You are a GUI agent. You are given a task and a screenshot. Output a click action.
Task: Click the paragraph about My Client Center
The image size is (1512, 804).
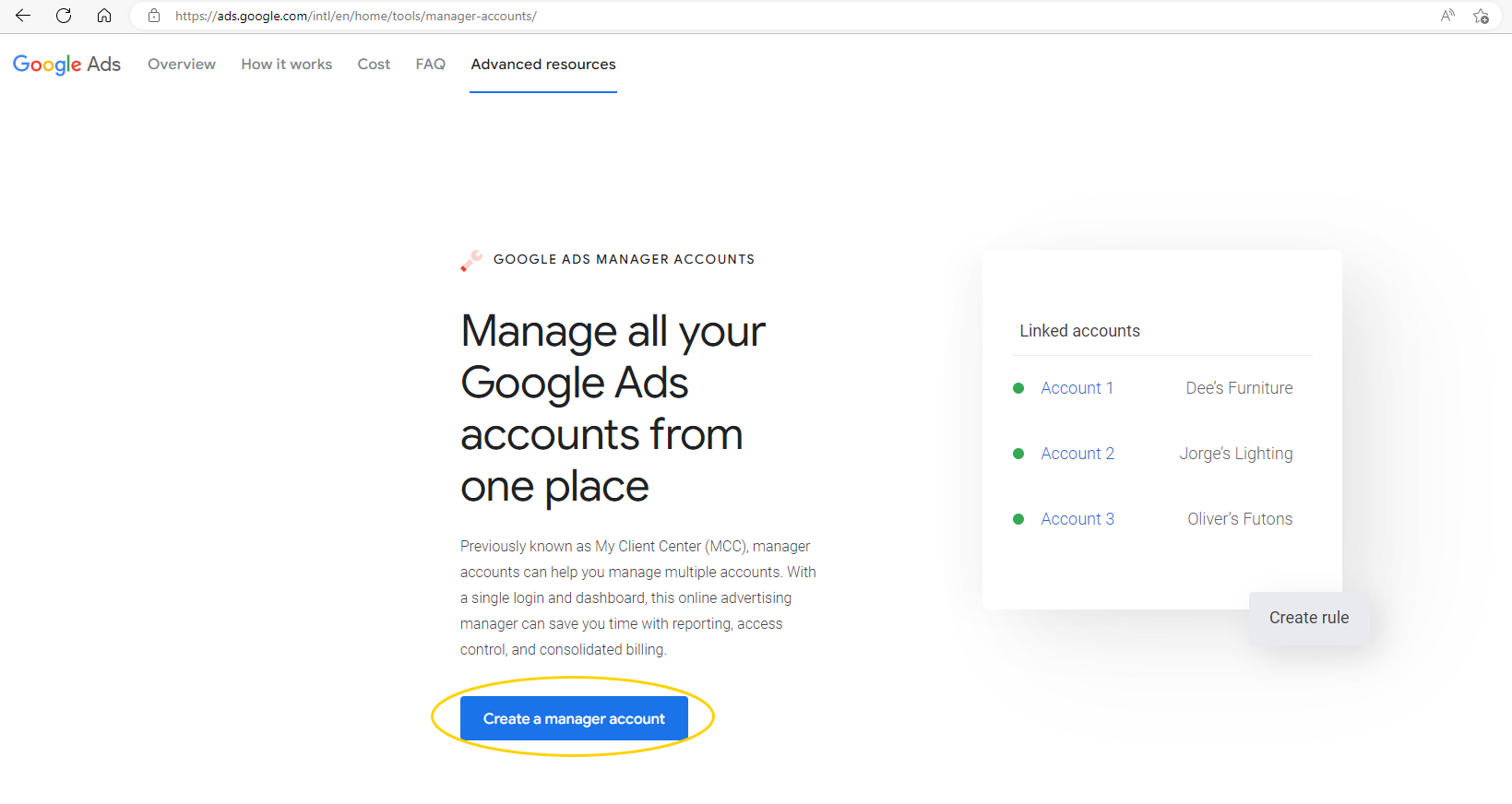coord(638,597)
